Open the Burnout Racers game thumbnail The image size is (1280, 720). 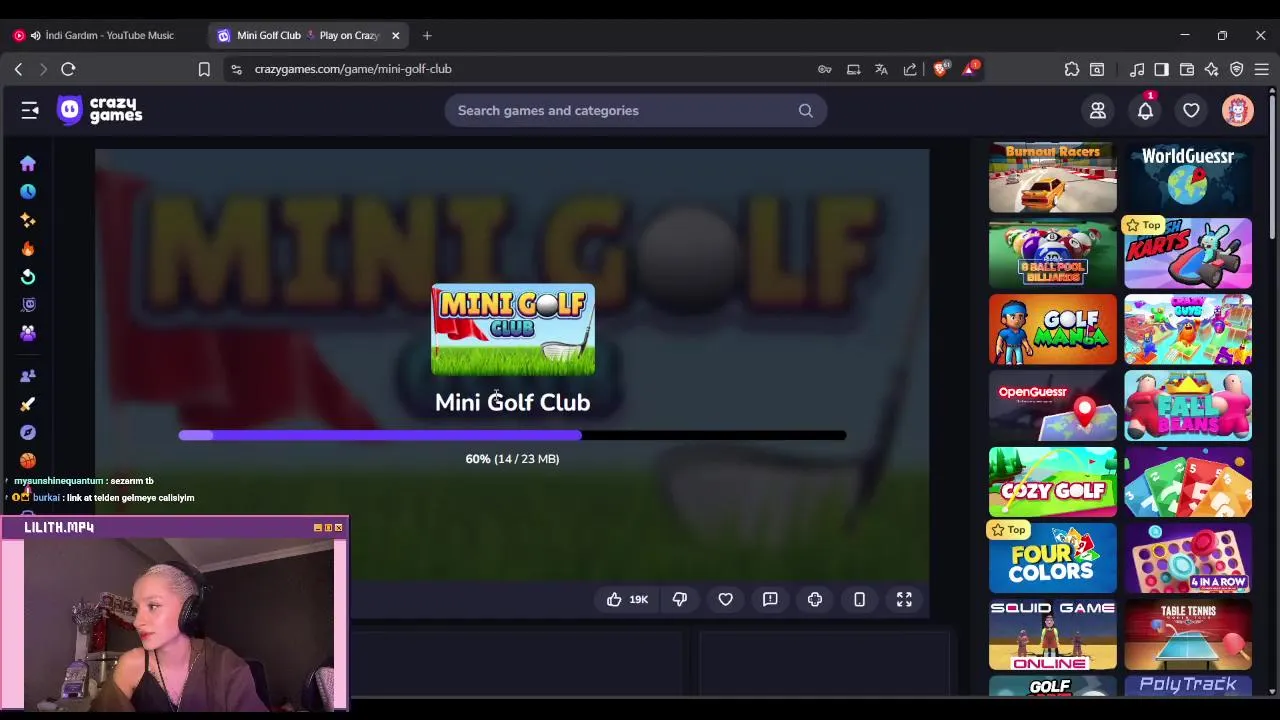click(x=1053, y=178)
